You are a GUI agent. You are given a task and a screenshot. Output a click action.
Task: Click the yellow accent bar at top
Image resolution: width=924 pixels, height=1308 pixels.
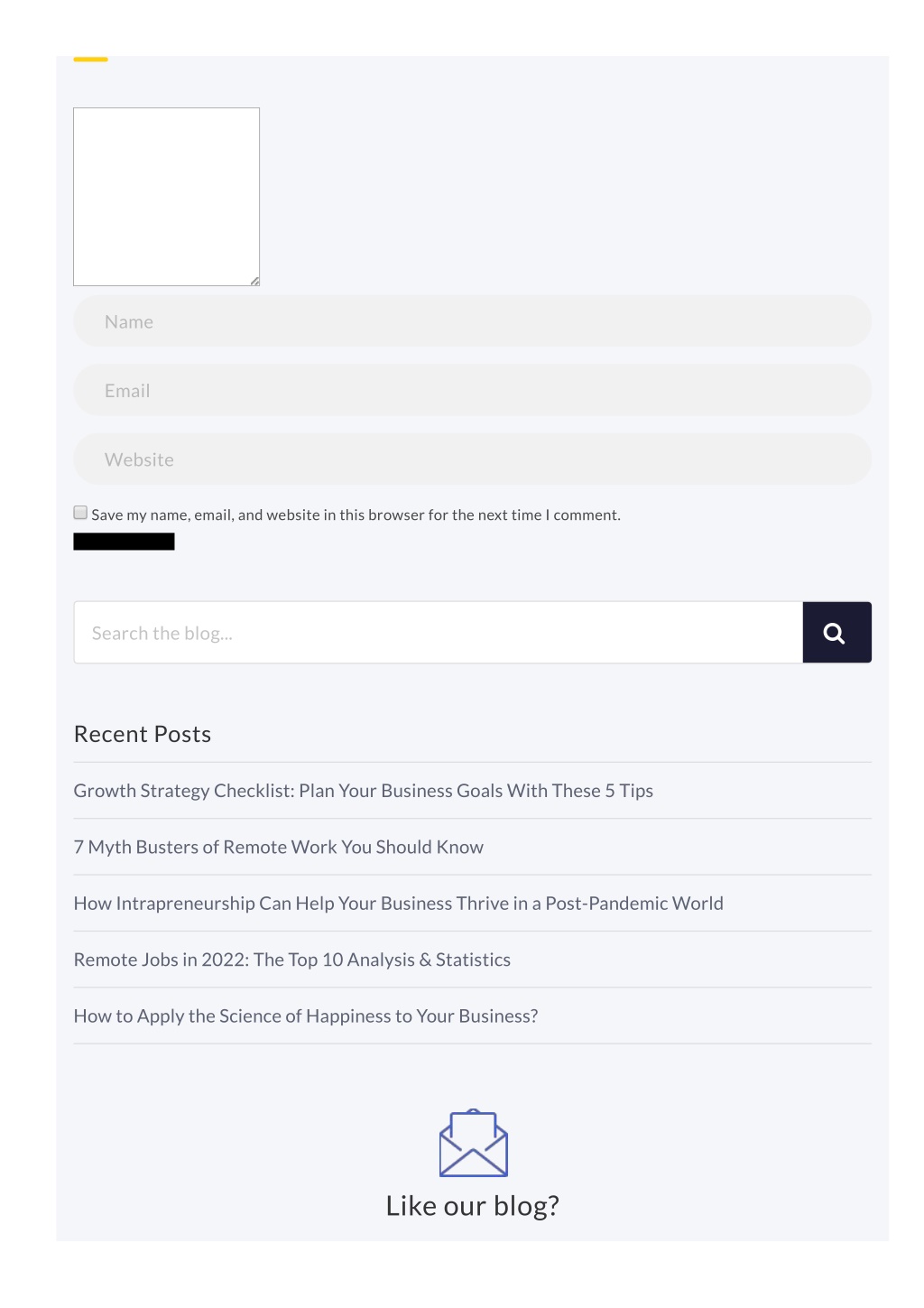click(90, 60)
